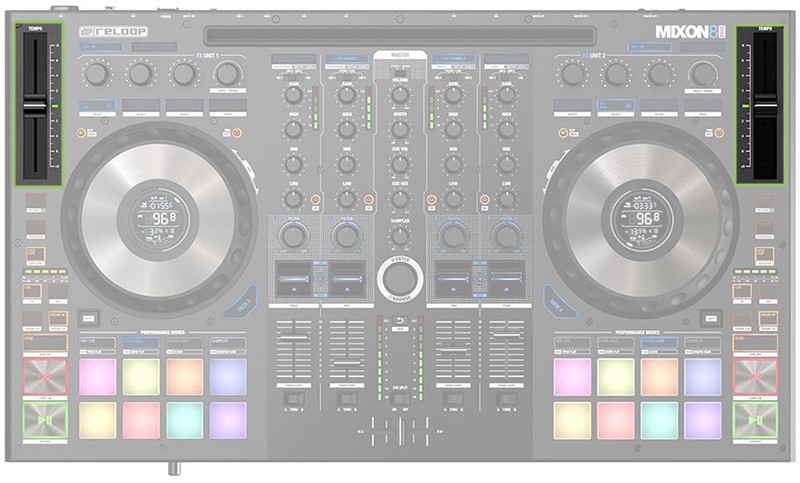Hit the right deck green play/pause button

(755, 420)
